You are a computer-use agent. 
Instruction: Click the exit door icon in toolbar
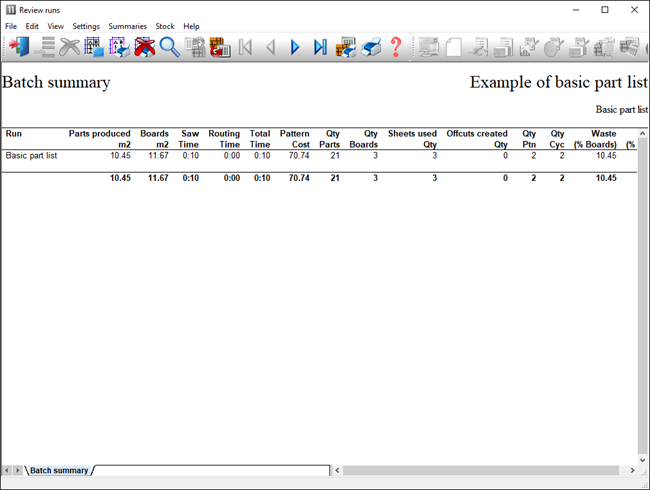[x=18, y=47]
